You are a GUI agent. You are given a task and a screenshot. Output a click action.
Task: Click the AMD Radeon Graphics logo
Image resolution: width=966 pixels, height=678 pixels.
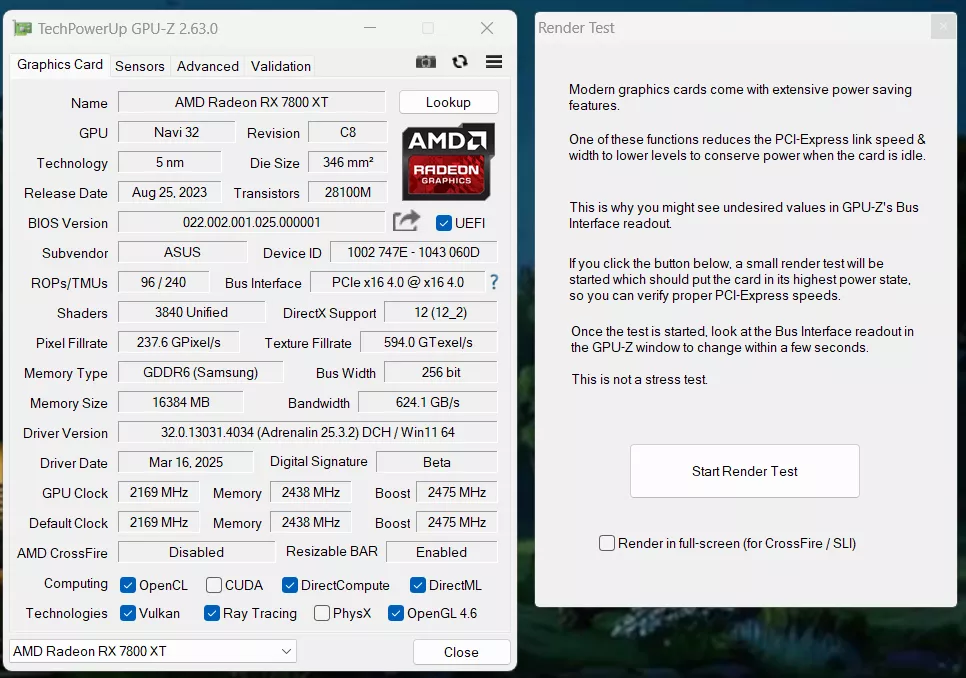click(448, 161)
